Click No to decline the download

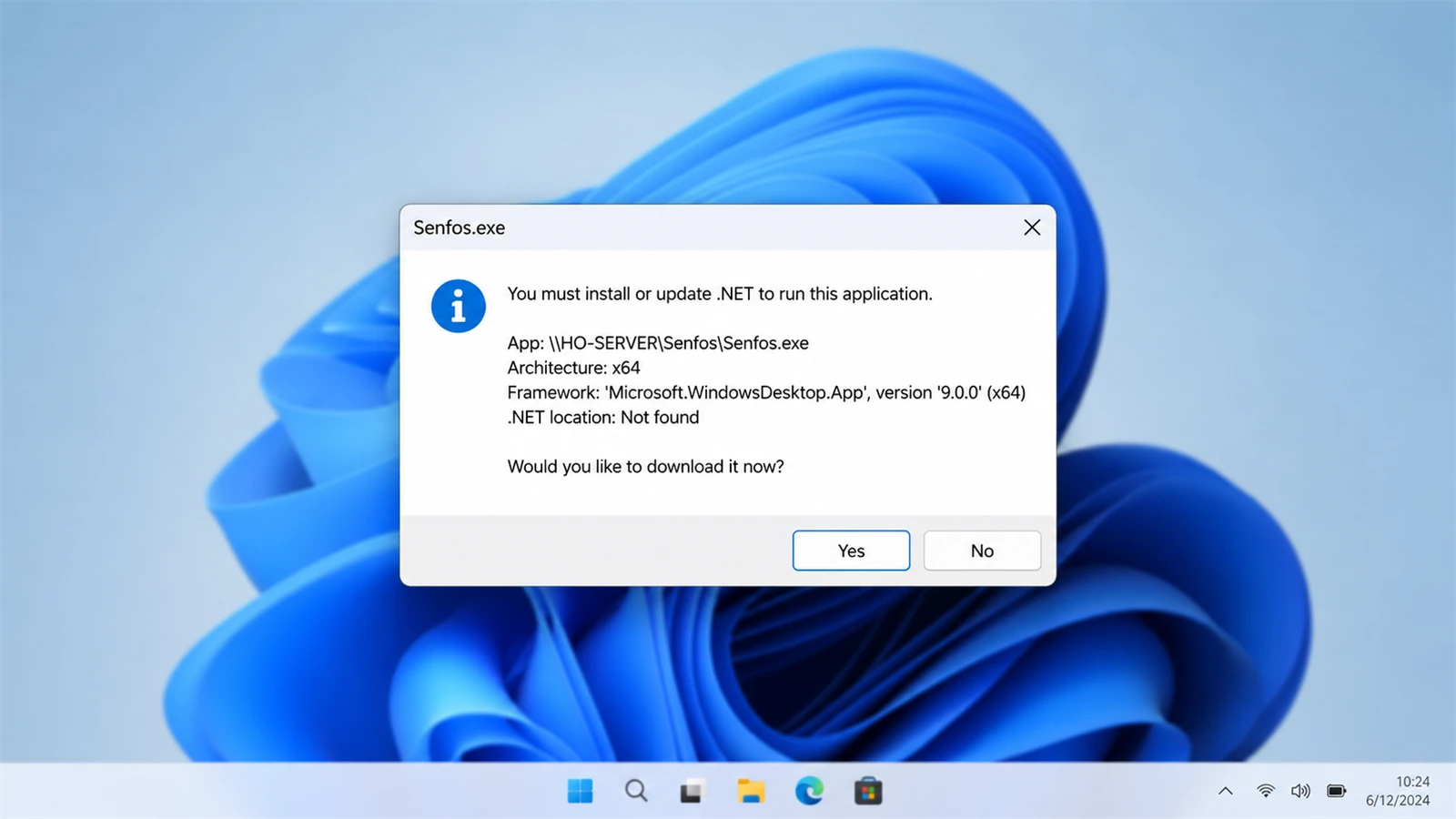pos(982,551)
